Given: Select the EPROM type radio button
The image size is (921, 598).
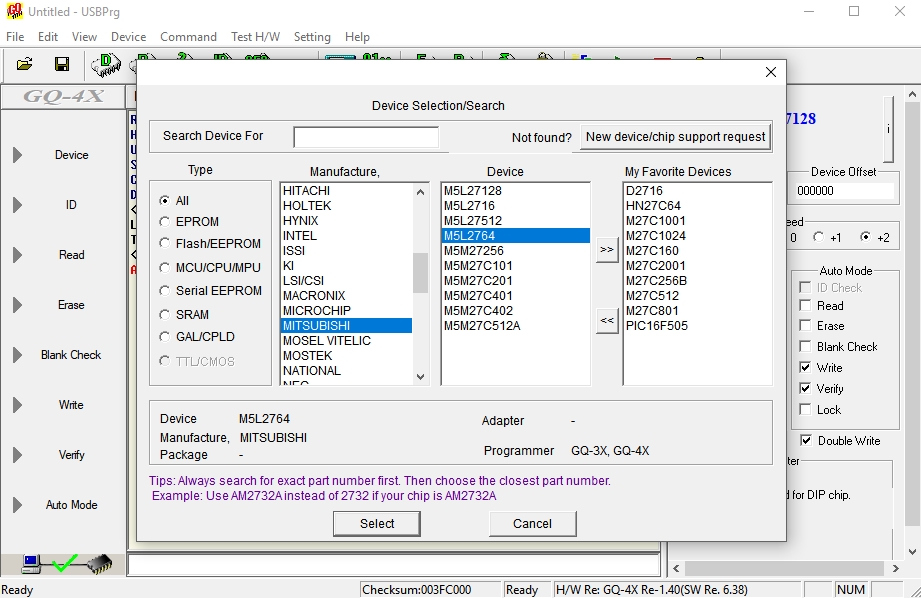Looking at the screenshot, I should click(x=164, y=222).
